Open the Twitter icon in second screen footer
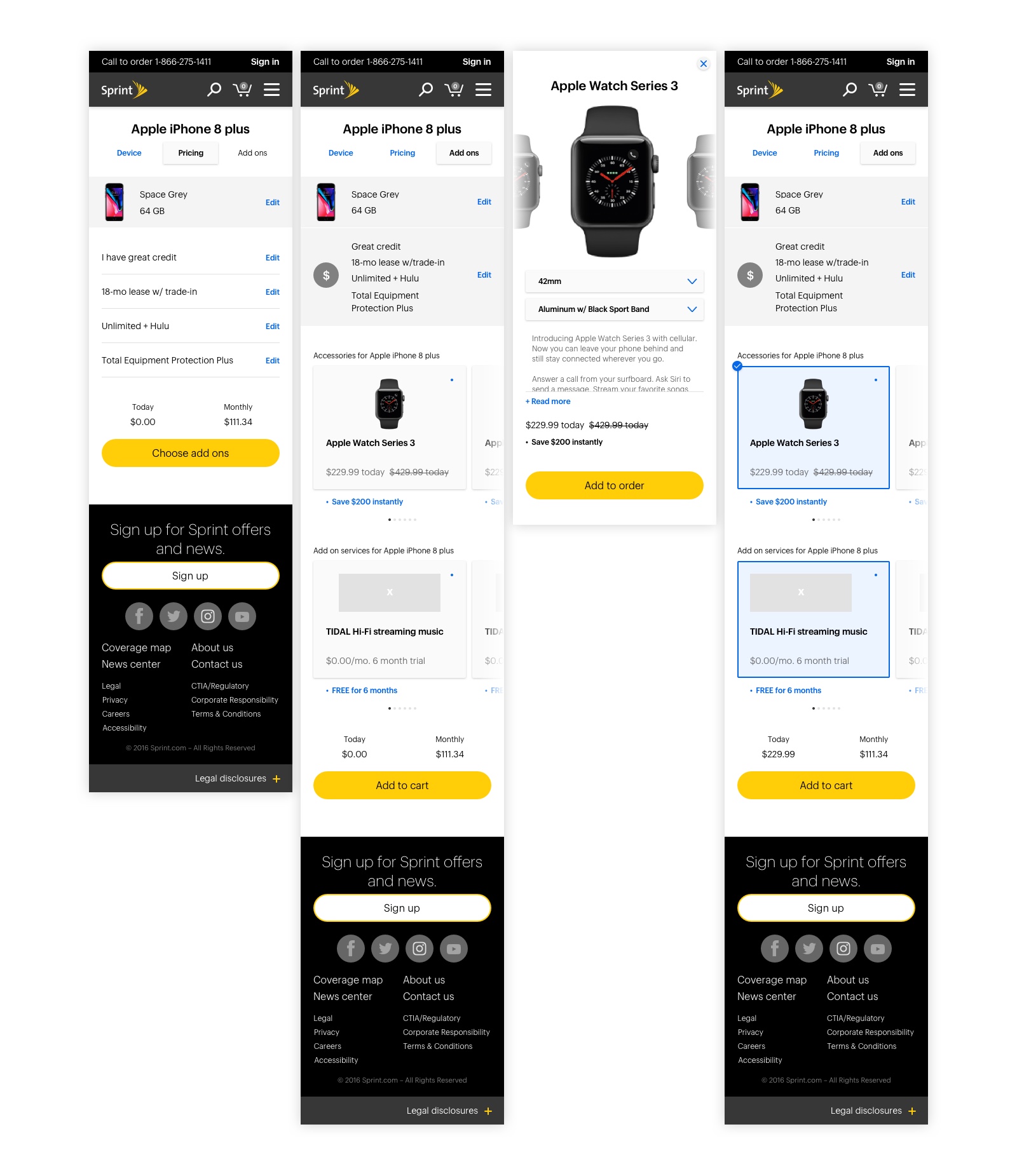This screenshot has height=1176, width=1017. (385, 949)
